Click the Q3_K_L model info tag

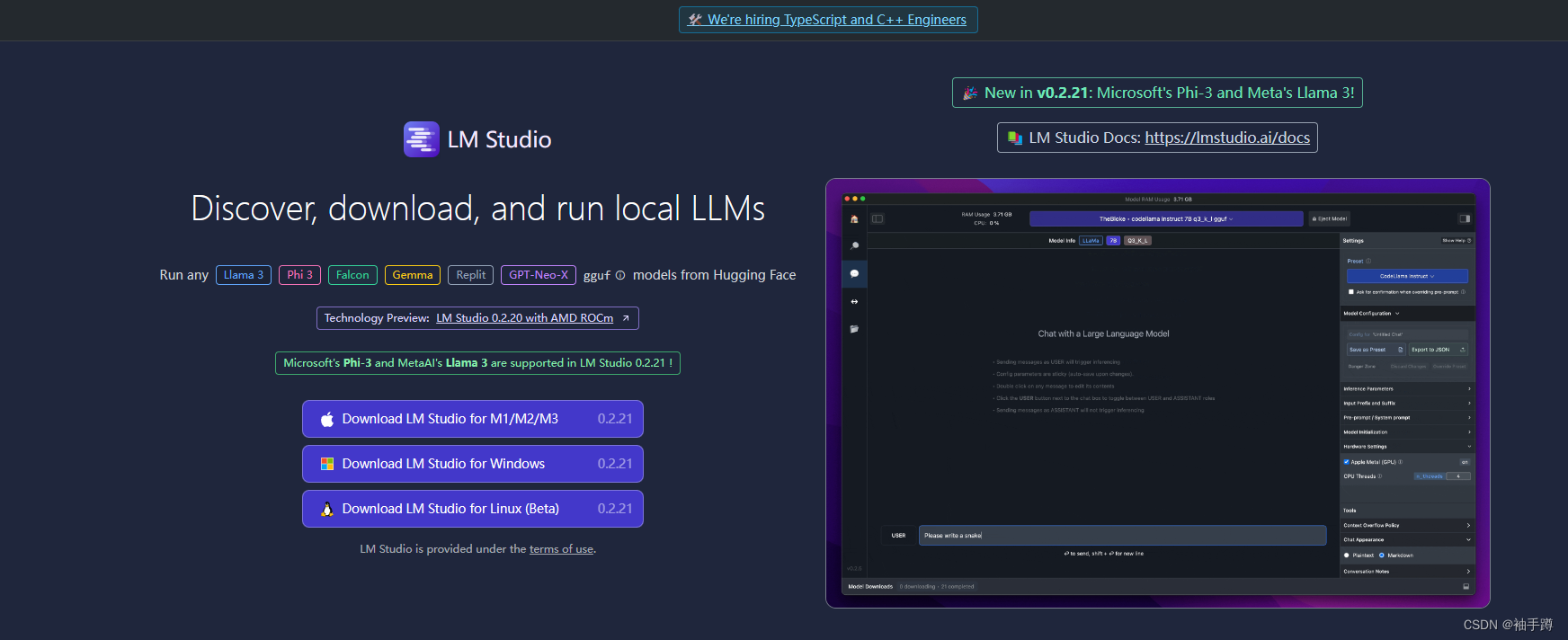(1137, 241)
